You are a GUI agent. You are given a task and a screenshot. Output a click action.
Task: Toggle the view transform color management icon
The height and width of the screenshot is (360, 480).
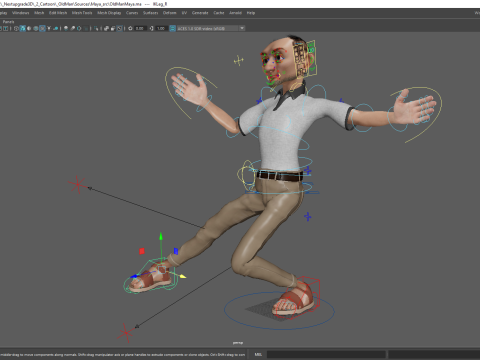coord(172,28)
